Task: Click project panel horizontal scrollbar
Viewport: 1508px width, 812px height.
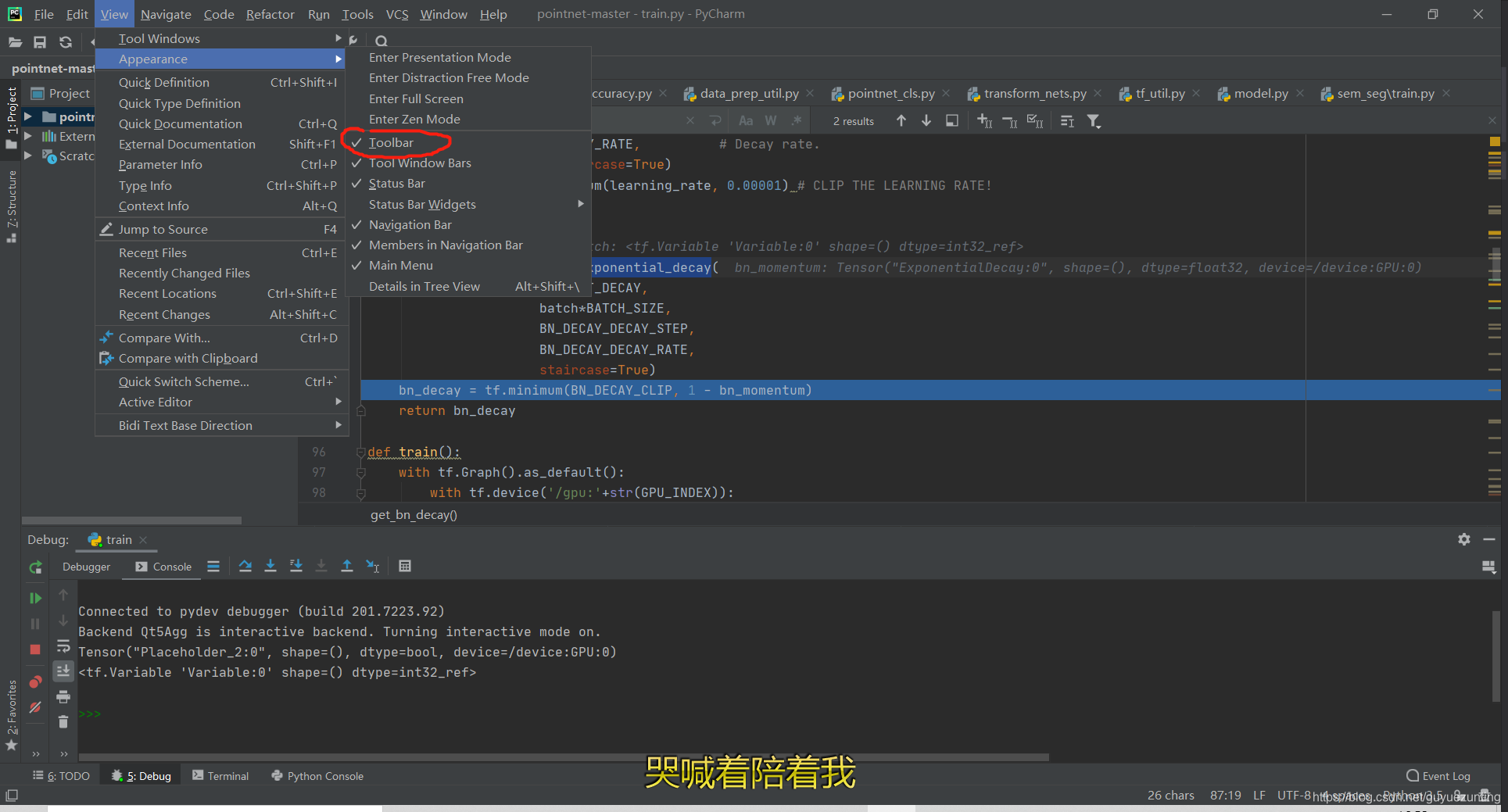Action: [x=131, y=520]
